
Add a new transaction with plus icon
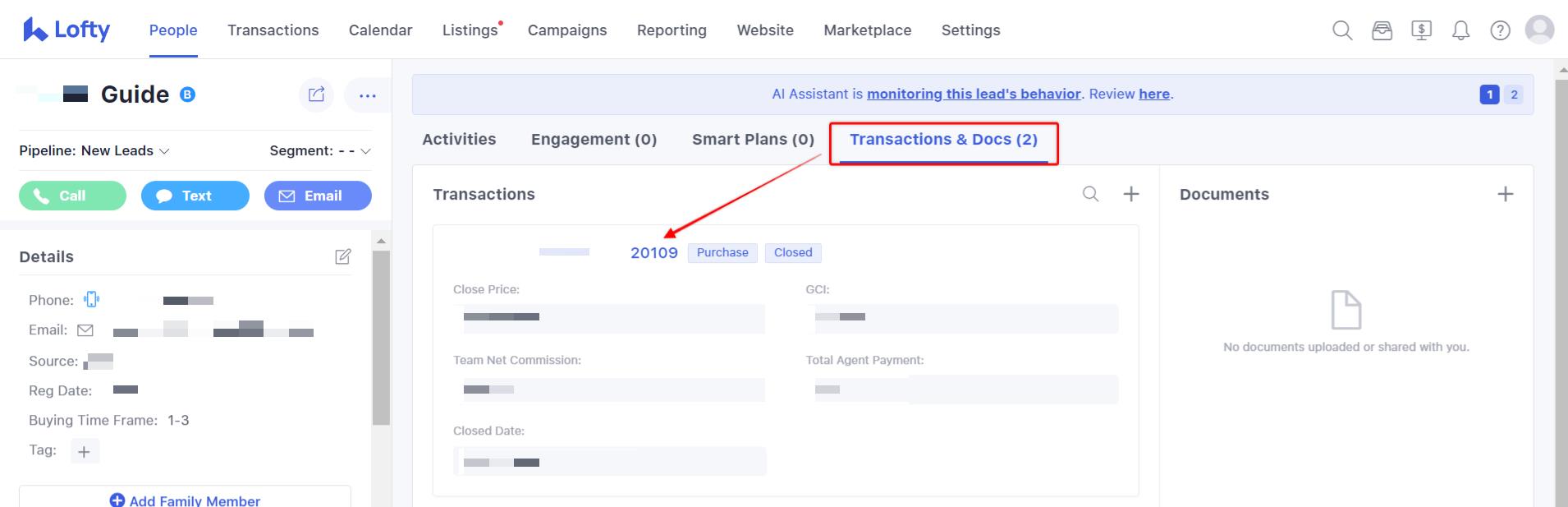tap(1131, 194)
